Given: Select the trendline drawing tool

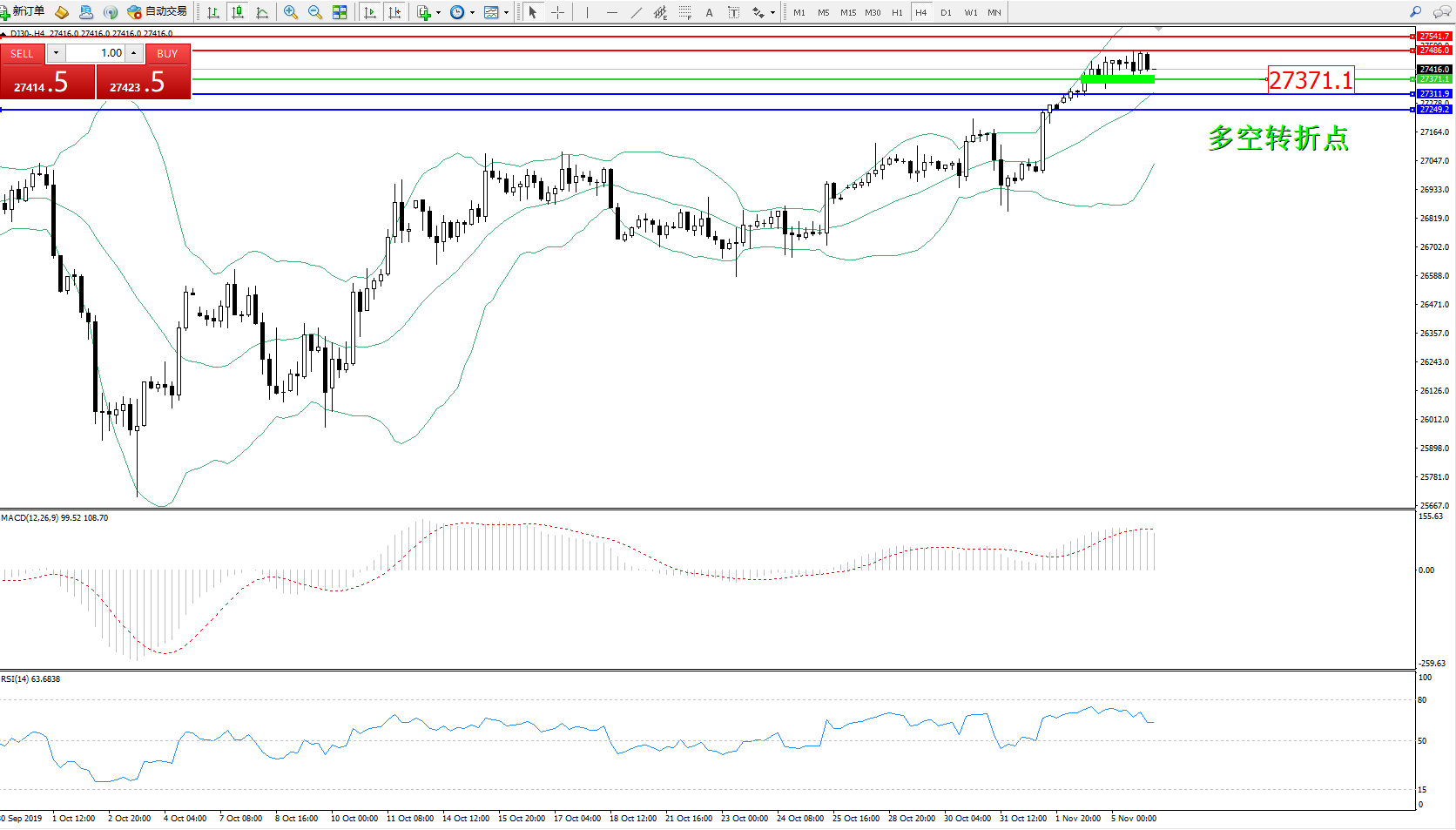Looking at the screenshot, I should click(x=637, y=12).
